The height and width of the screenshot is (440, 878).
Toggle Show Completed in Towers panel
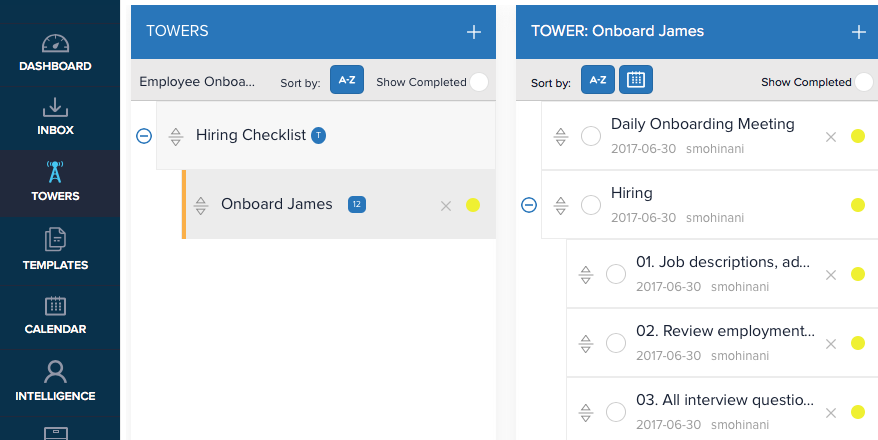point(479,82)
